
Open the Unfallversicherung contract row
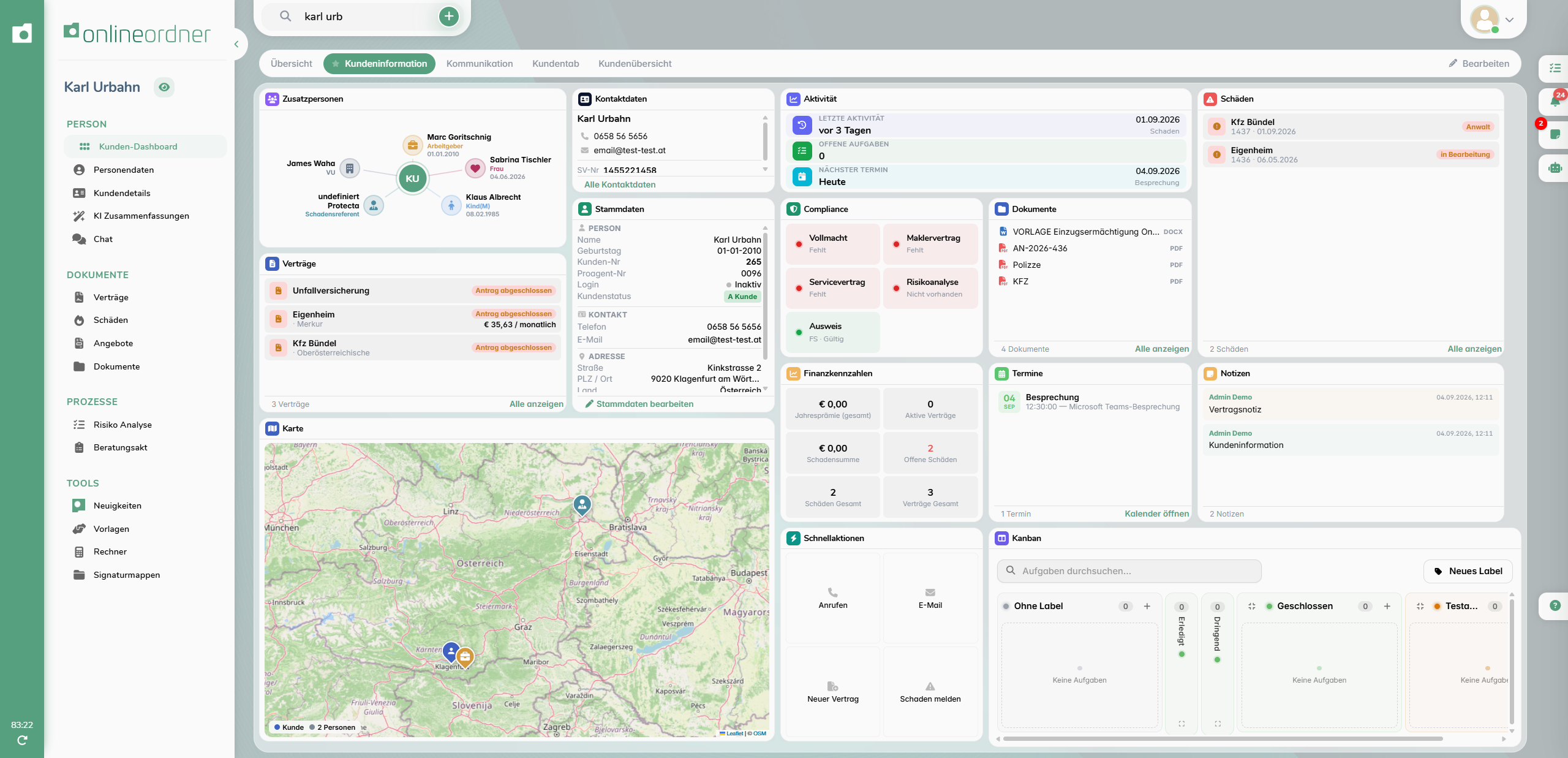(413, 290)
